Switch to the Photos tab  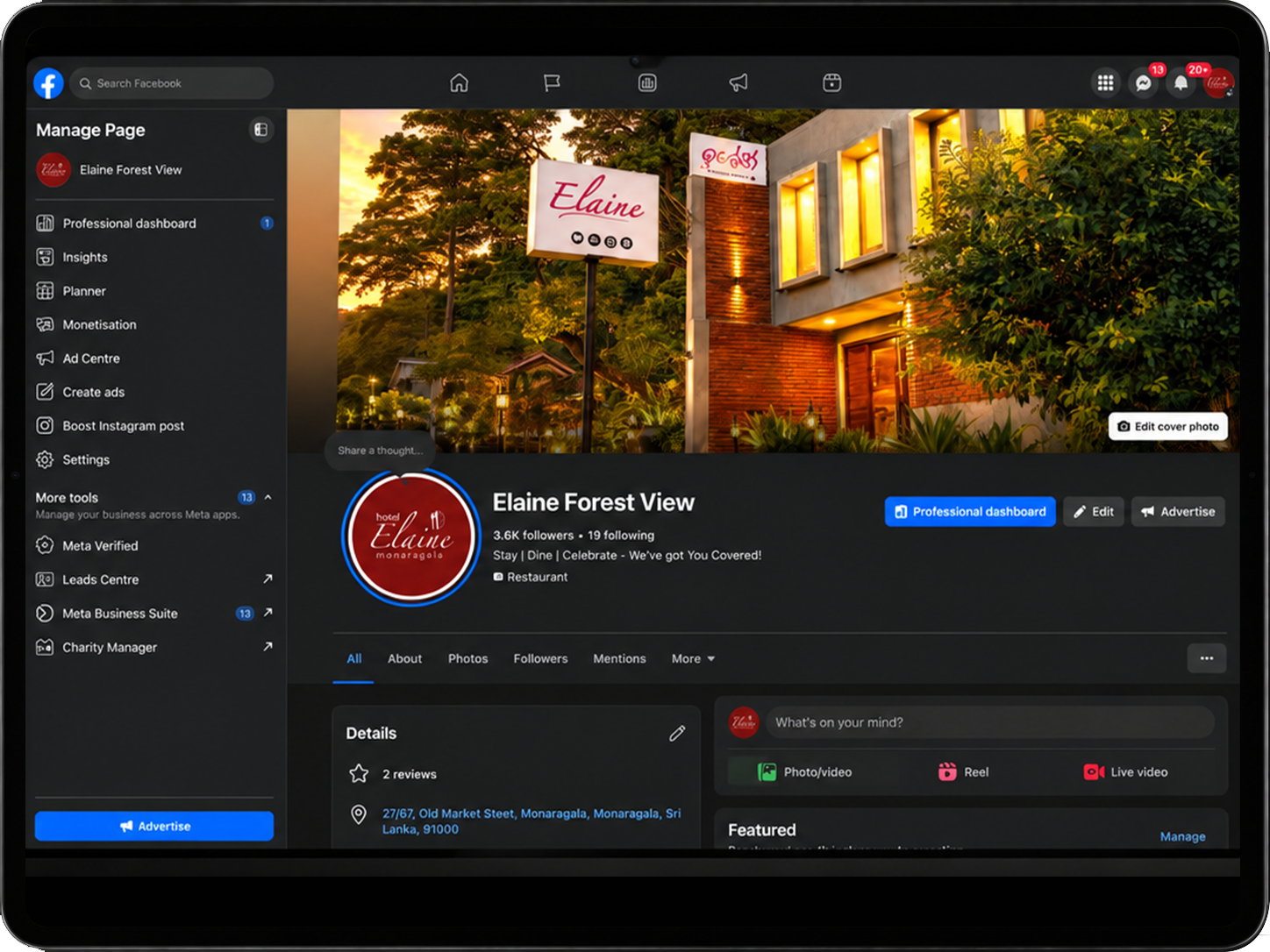467,658
